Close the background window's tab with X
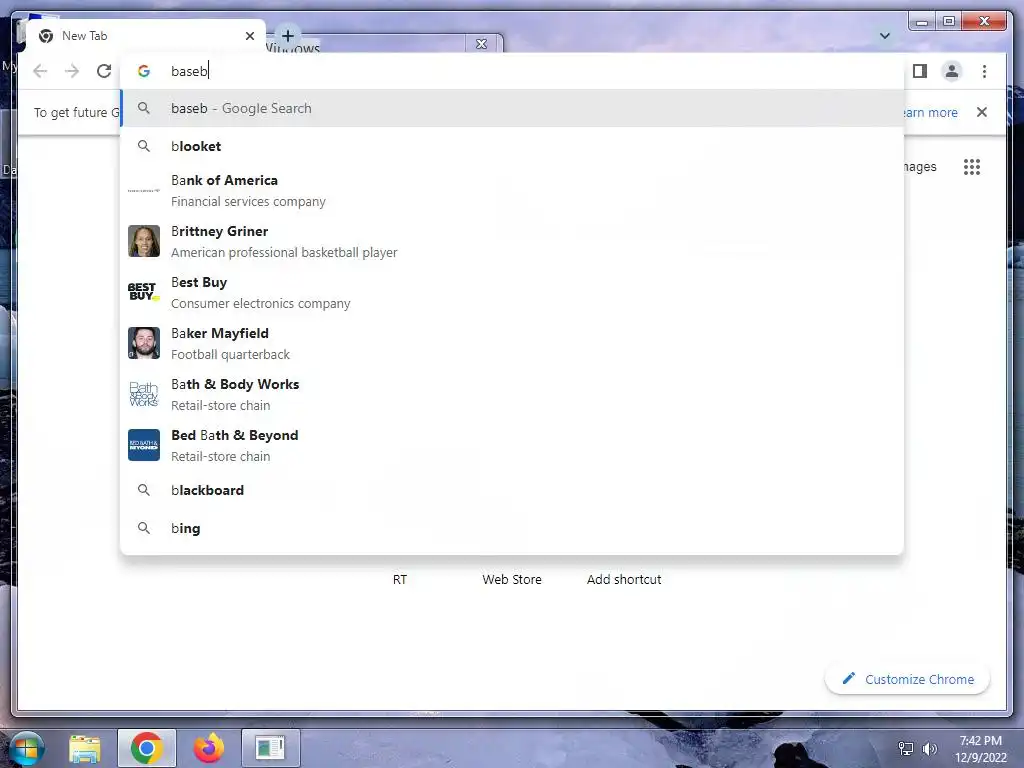 [x=481, y=44]
